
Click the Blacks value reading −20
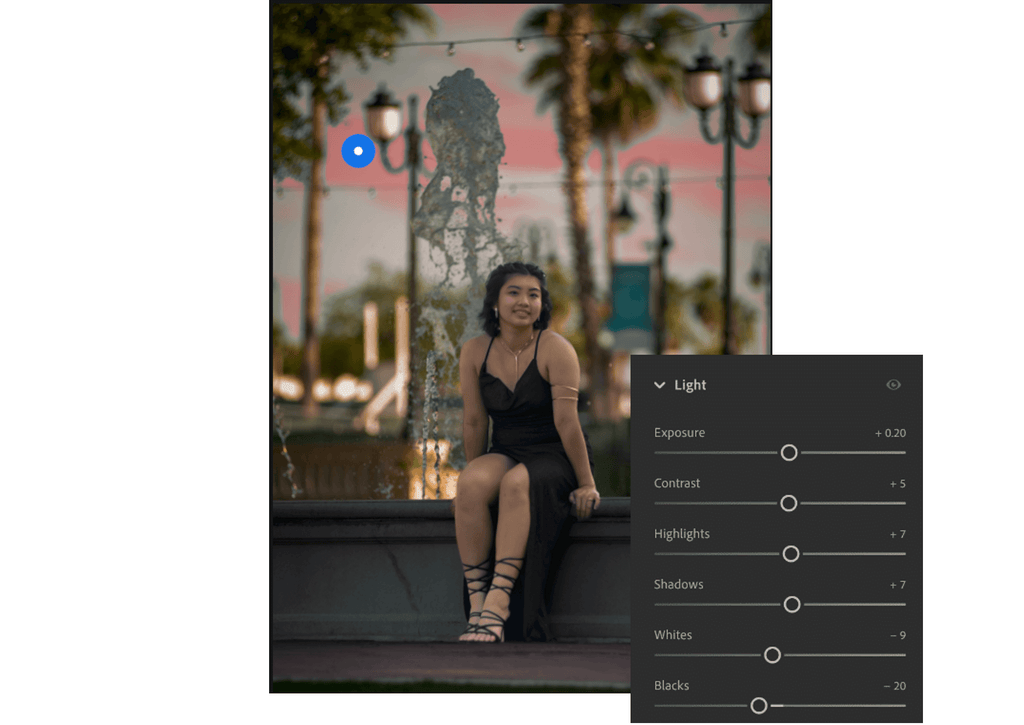tap(895, 685)
